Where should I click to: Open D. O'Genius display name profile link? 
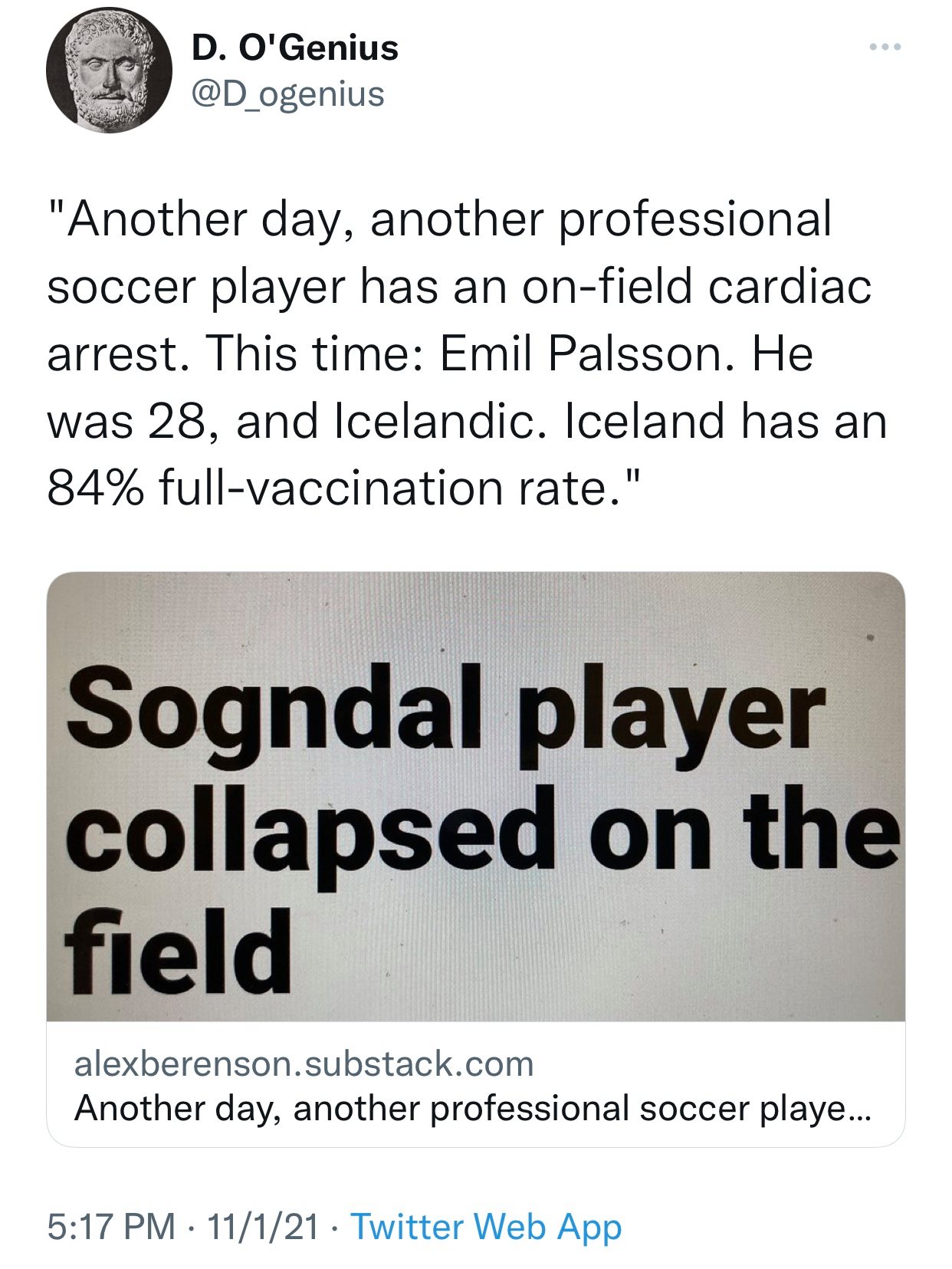(x=295, y=48)
